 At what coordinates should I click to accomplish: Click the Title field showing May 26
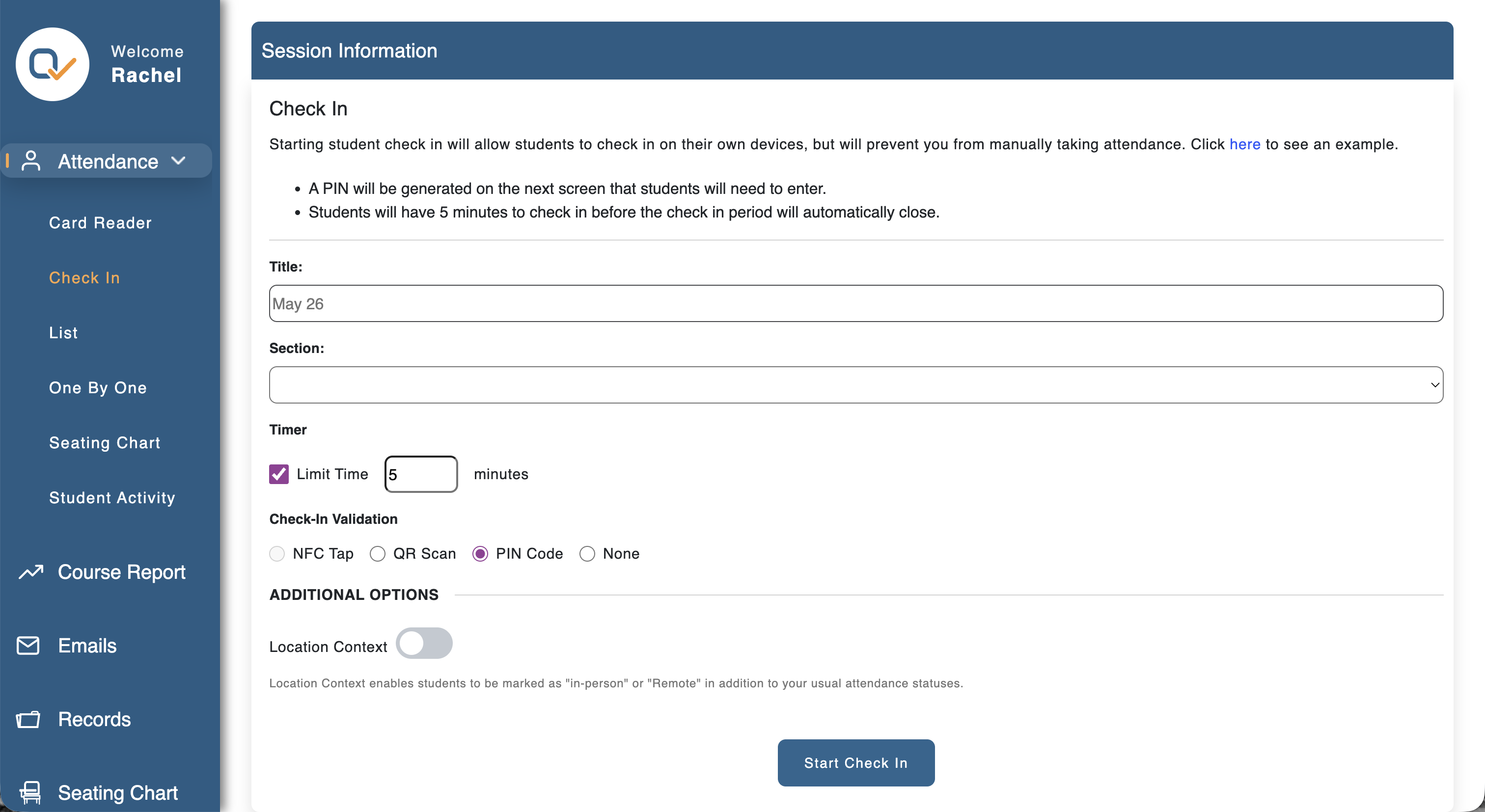(x=856, y=304)
